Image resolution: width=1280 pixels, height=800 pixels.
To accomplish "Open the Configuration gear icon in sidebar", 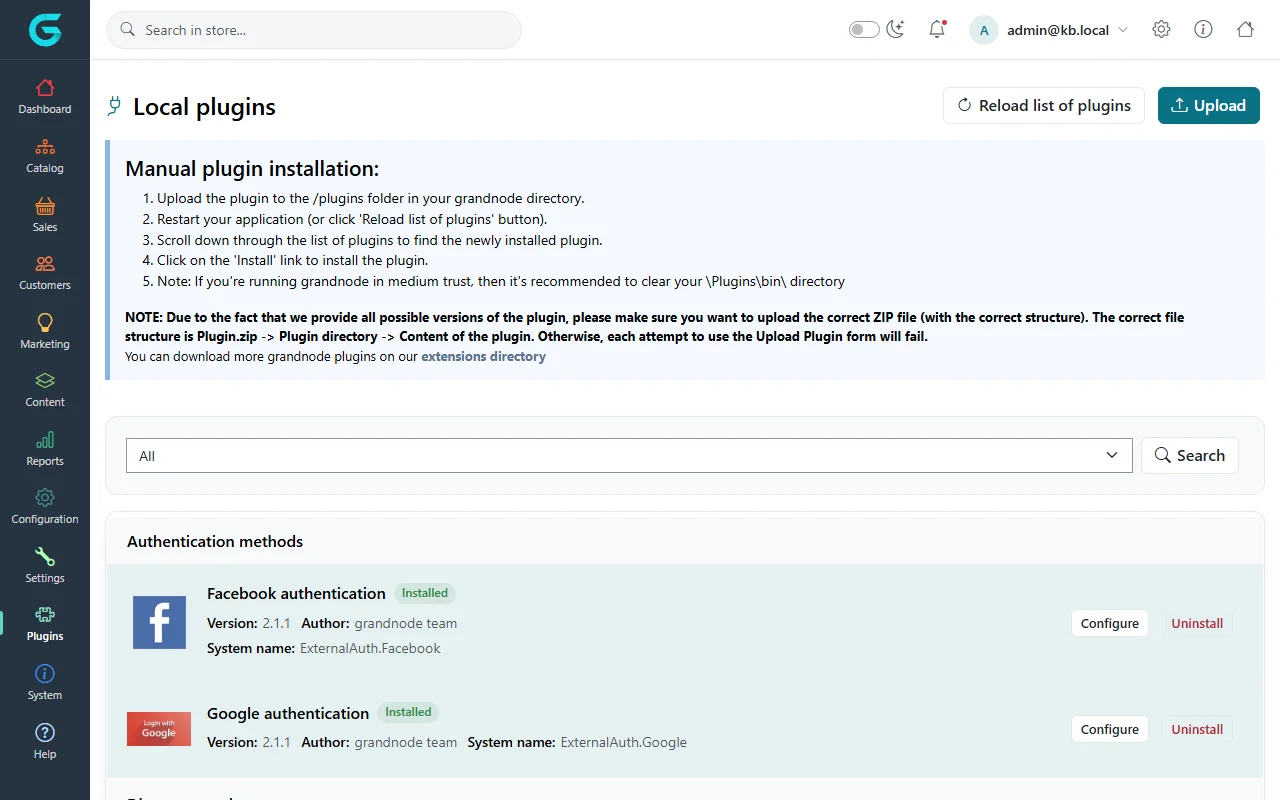I will click(x=45, y=498).
